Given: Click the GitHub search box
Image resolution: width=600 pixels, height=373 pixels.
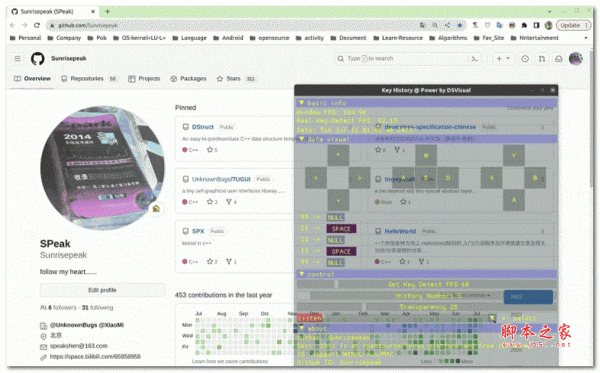Looking at the screenshot, I should coord(401,59).
